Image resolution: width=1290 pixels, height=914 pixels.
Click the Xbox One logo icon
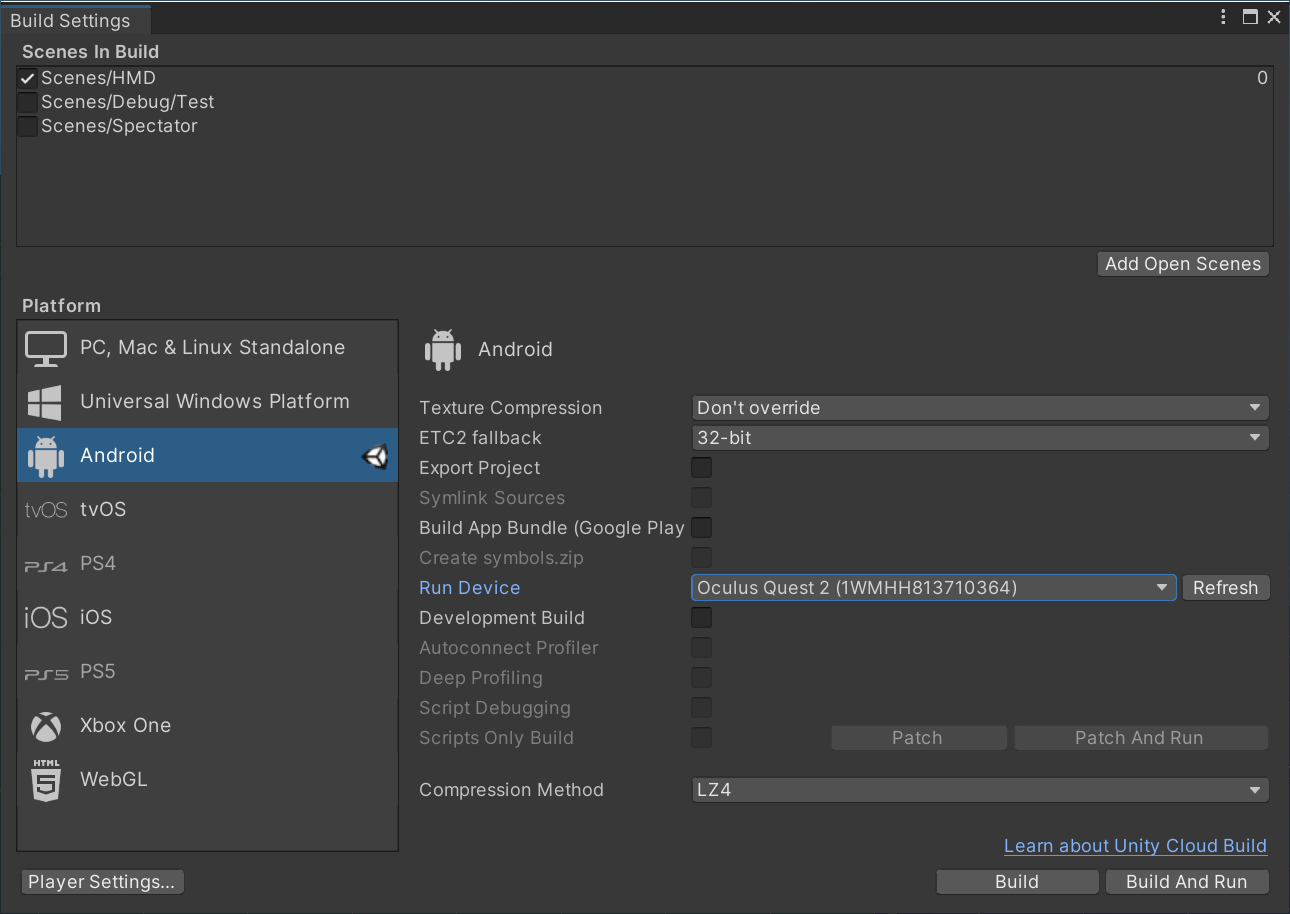click(x=46, y=726)
